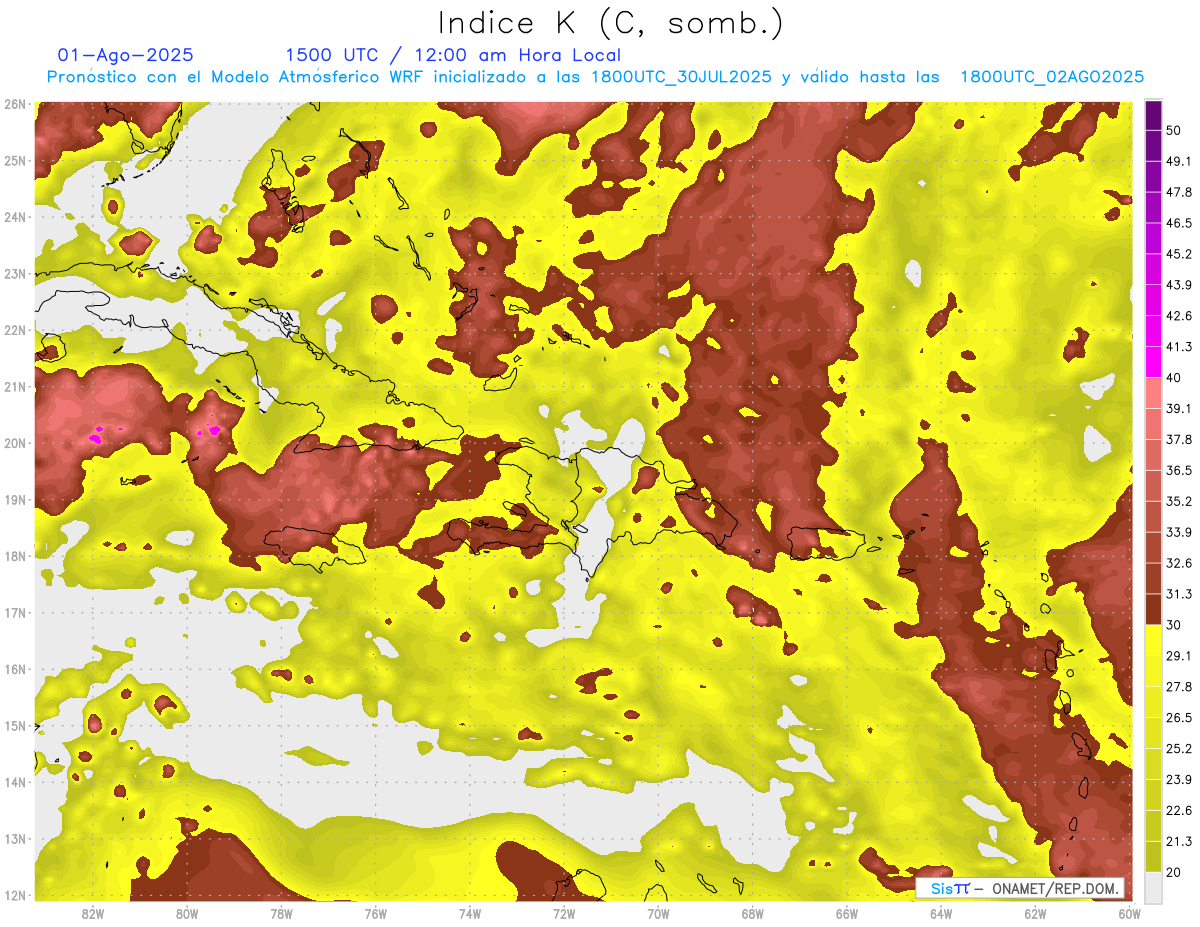Click the color scale value "41.3"

coord(1178,347)
